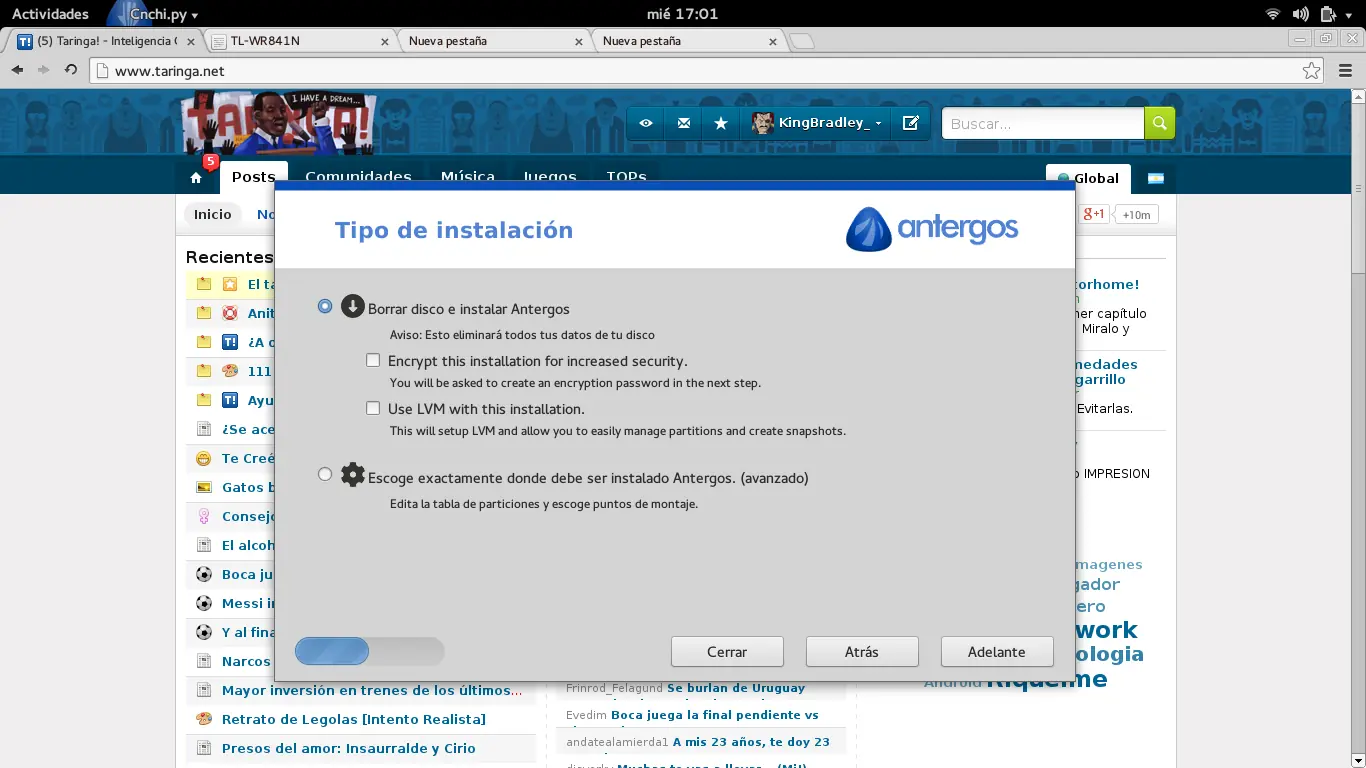Open "Boca juega la final pendiente vs" link
Viewport: 1366px width, 768px height.
click(x=715, y=715)
